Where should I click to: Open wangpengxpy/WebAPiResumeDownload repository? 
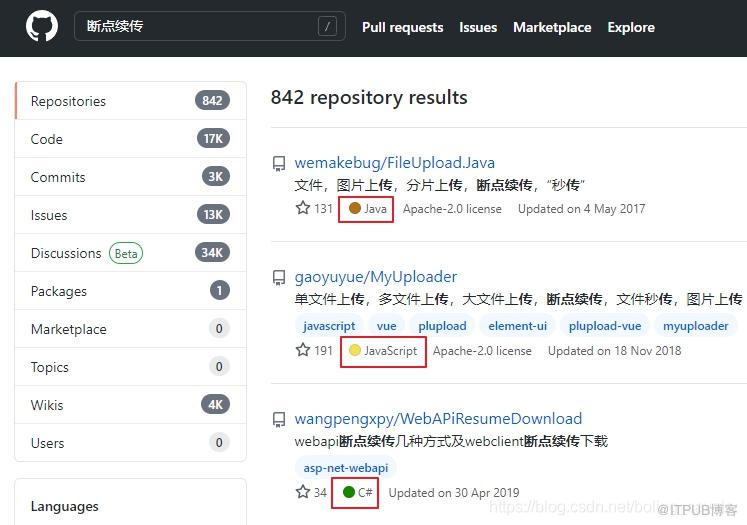438,419
